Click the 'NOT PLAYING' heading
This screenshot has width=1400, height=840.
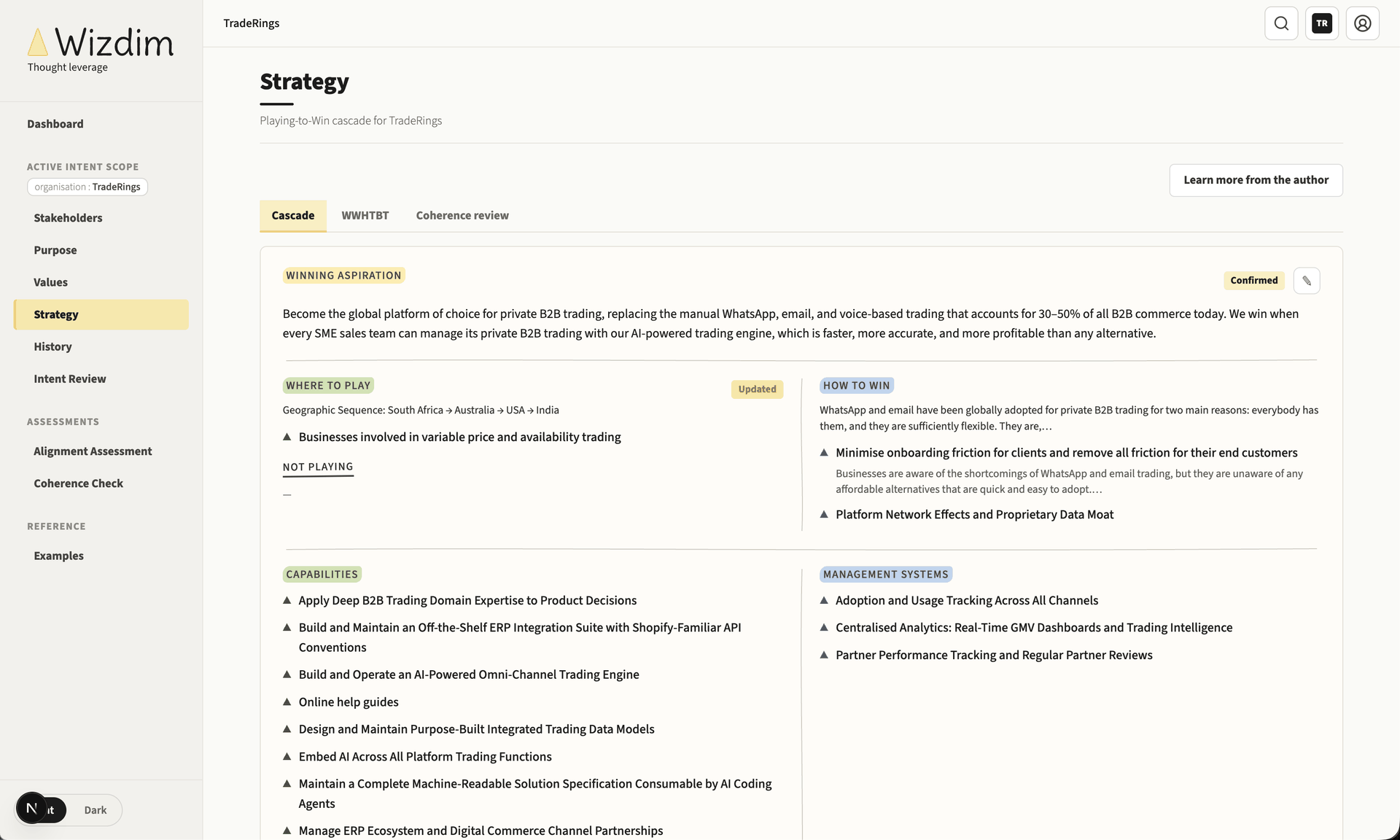318,467
